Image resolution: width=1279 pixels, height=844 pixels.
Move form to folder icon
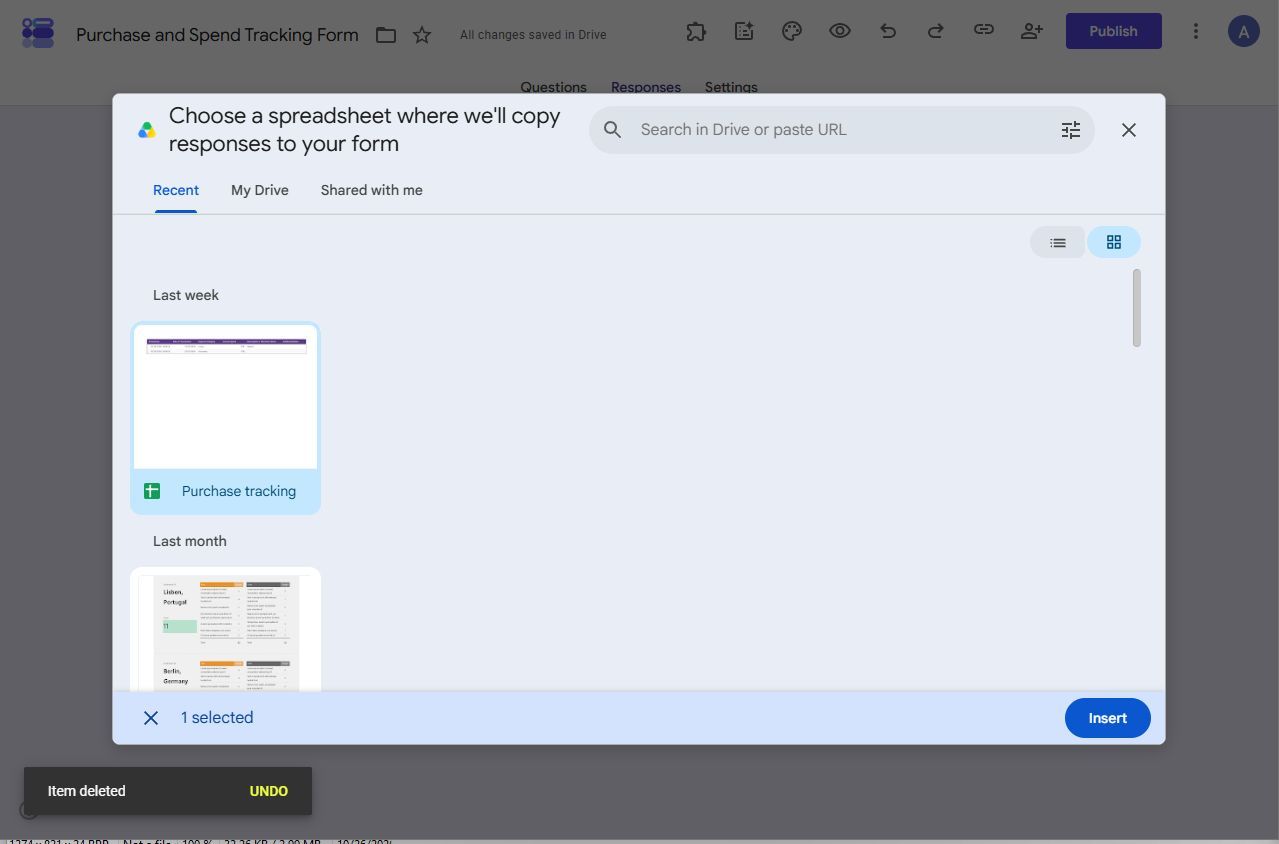coord(386,35)
